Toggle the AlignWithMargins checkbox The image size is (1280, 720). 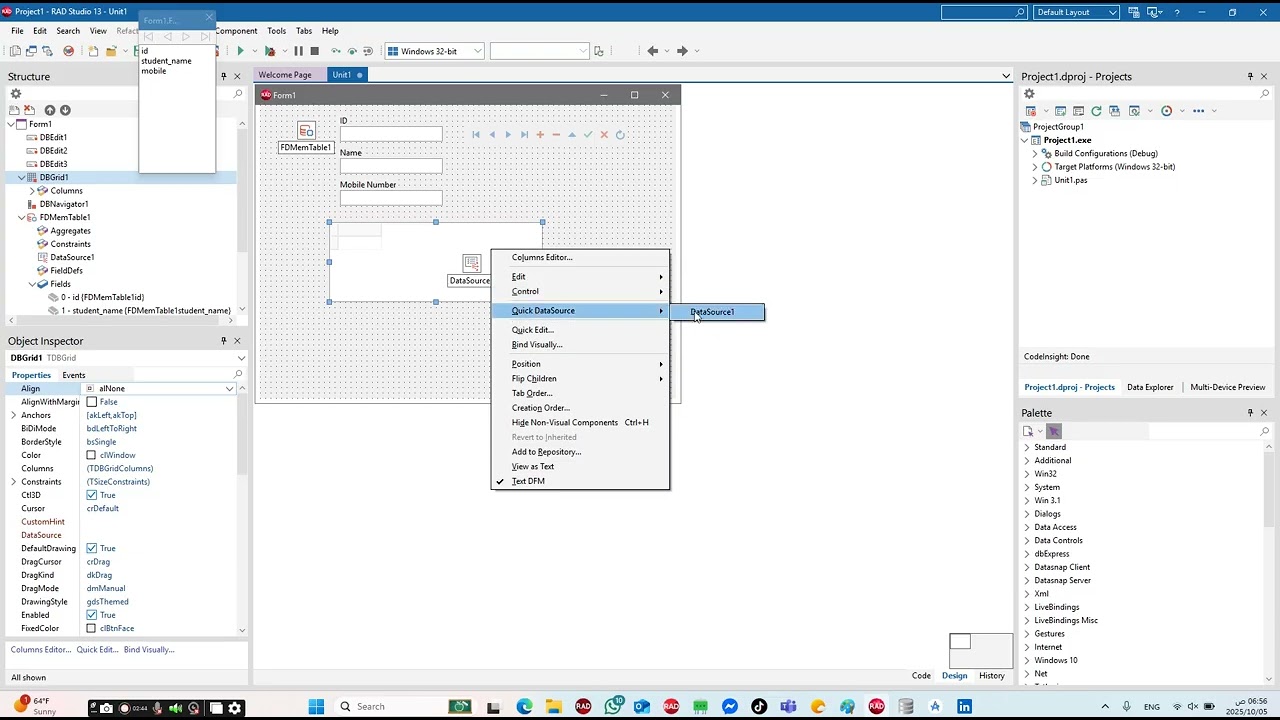[x=92, y=402]
